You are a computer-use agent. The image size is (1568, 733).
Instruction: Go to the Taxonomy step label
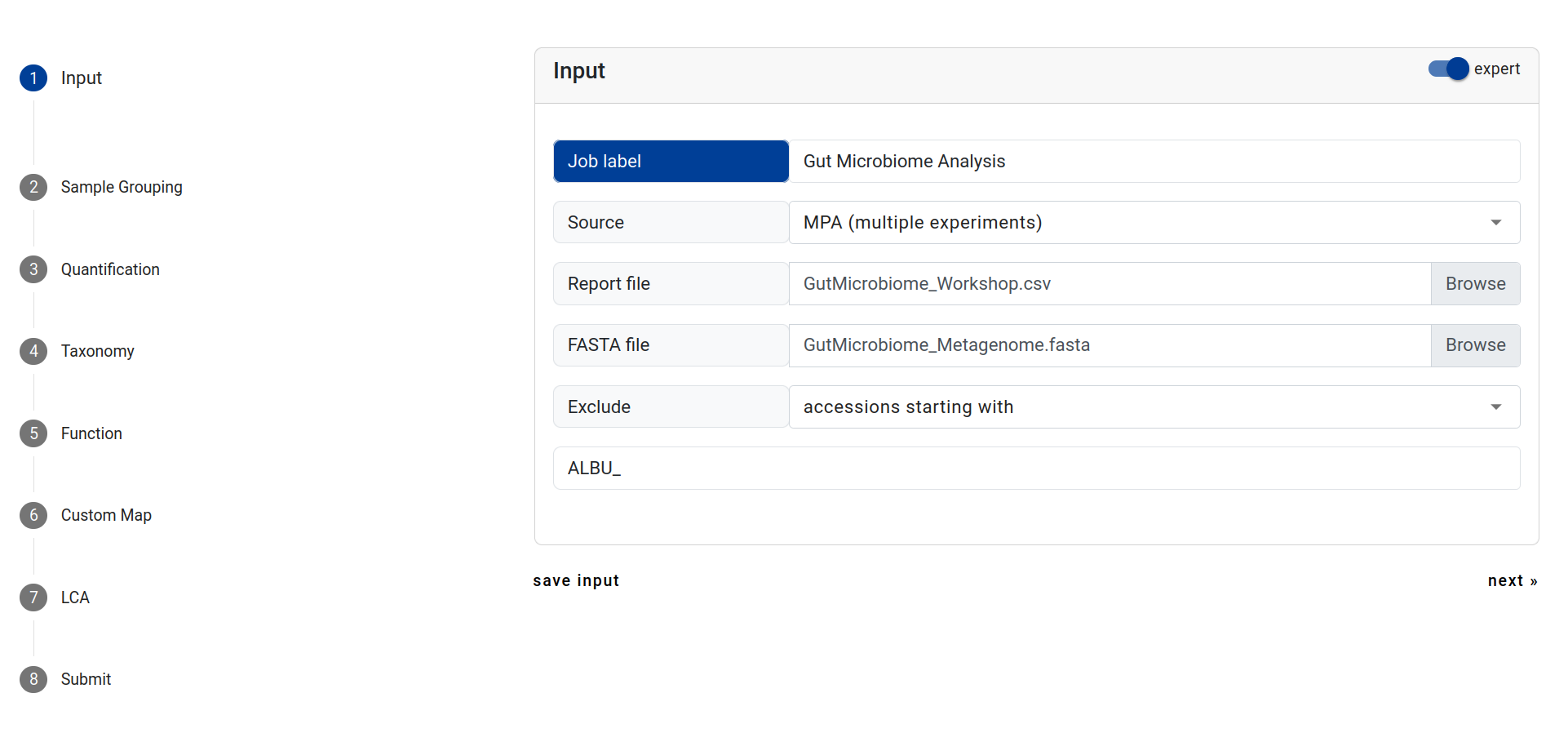(x=97, y=351)
